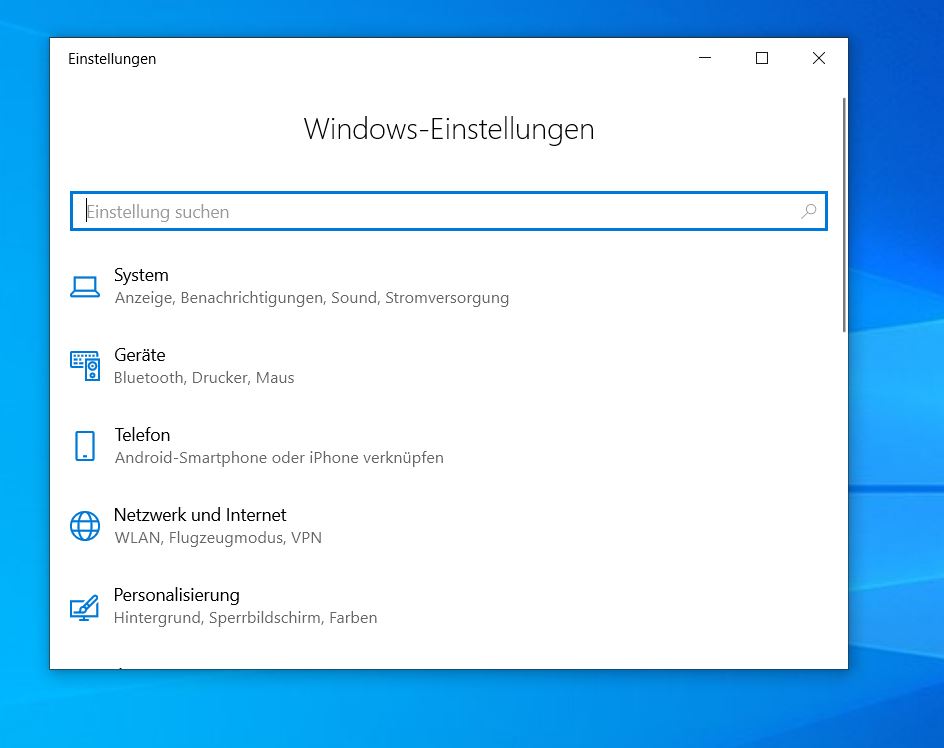Click 'Anzeige, Benachrichtigungen, Sound, Stromversorgung' description

click(312, 298)
